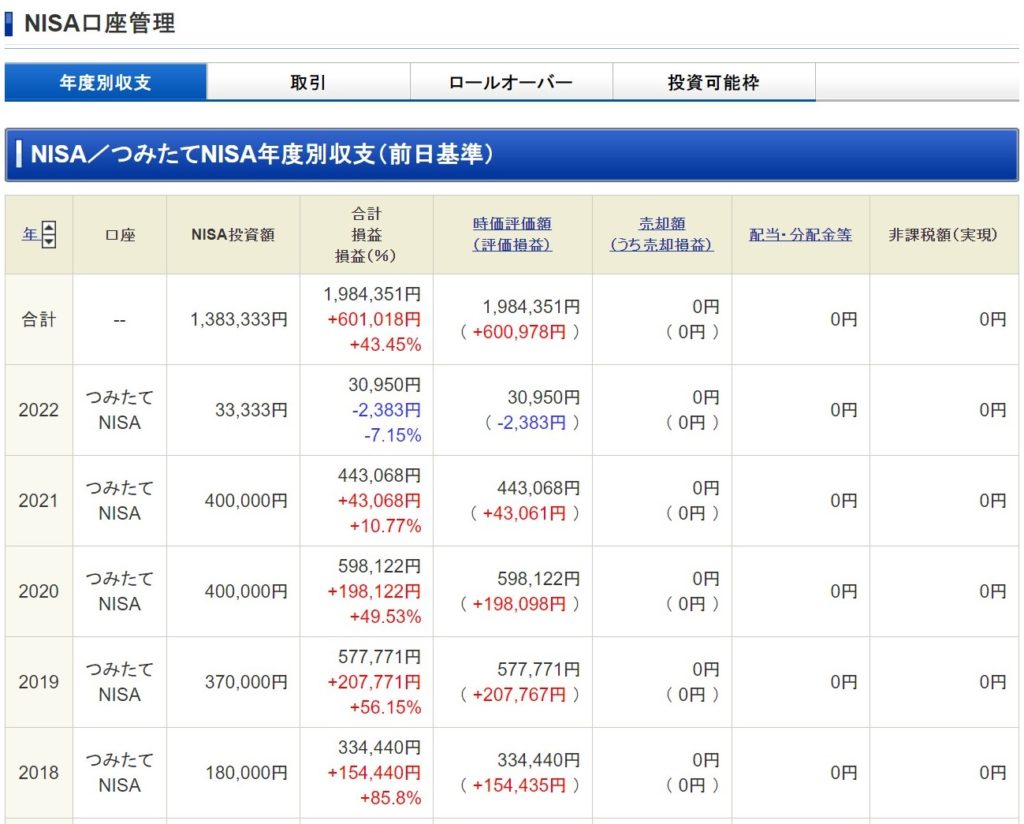Select the 2021 year row cell
The width and height of the screenshot is (1024, 824).
coord(38,501)
